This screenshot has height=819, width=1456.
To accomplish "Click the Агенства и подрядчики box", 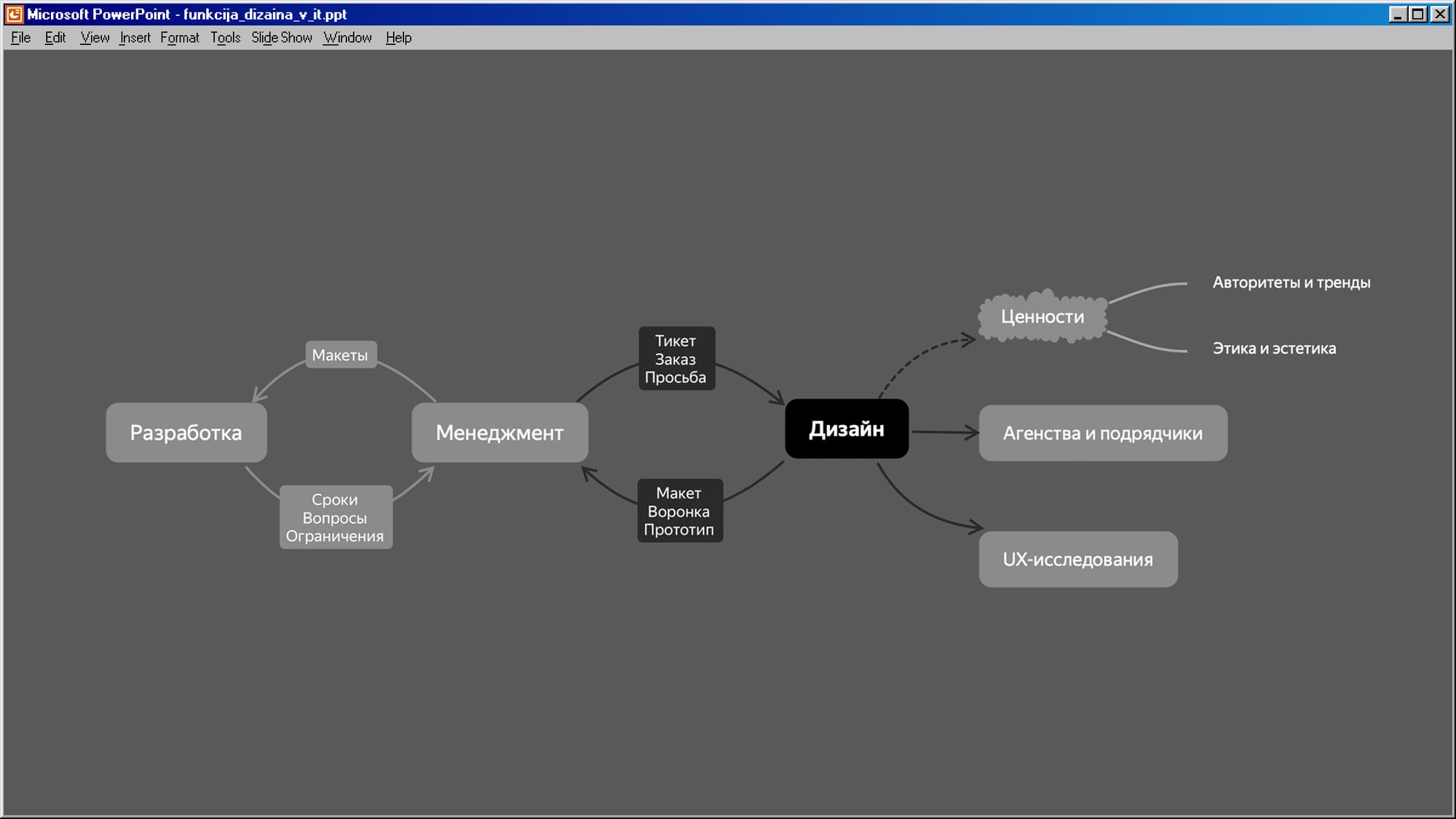I will coord(1102,433).
